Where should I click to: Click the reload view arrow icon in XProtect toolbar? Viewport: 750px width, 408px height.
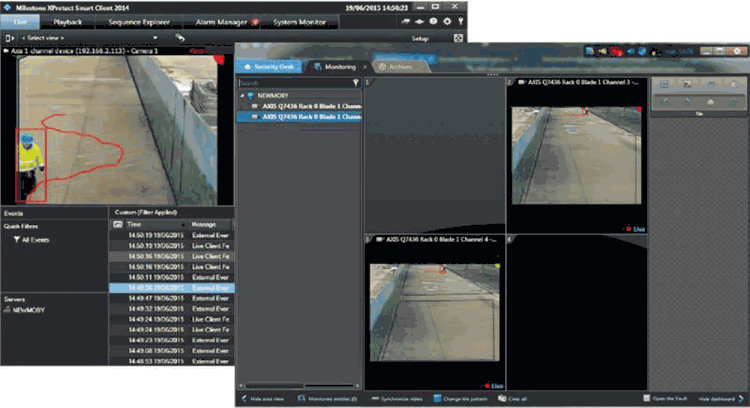coord(180,37)
